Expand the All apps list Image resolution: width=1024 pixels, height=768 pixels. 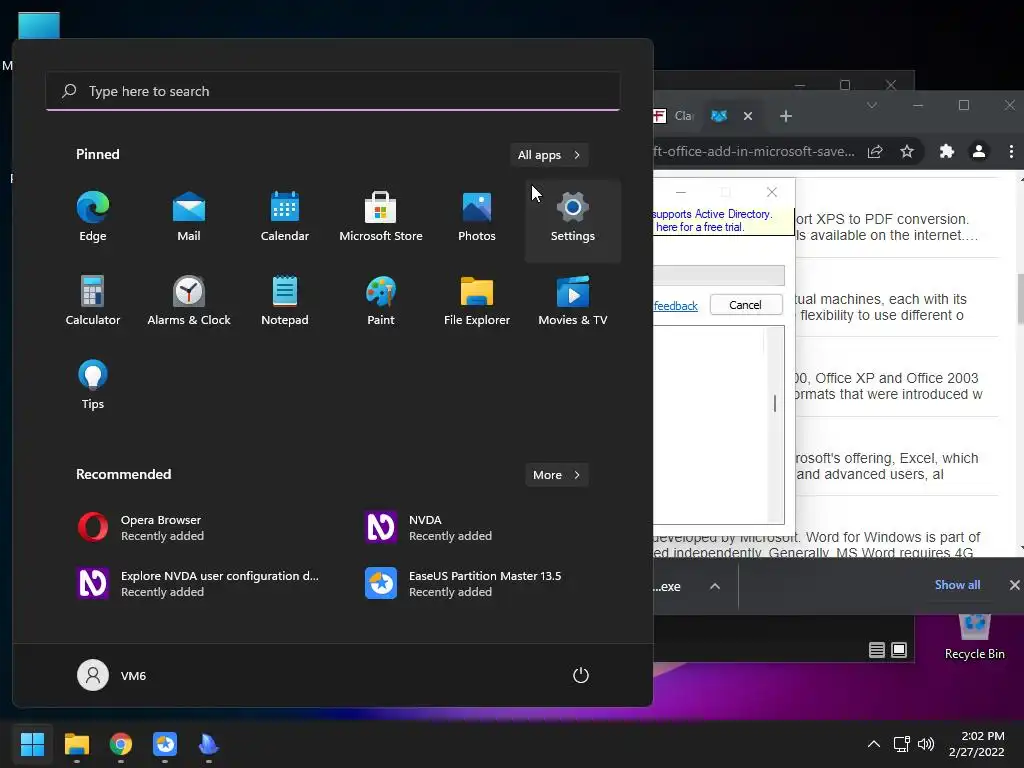[x=549, y=155]
